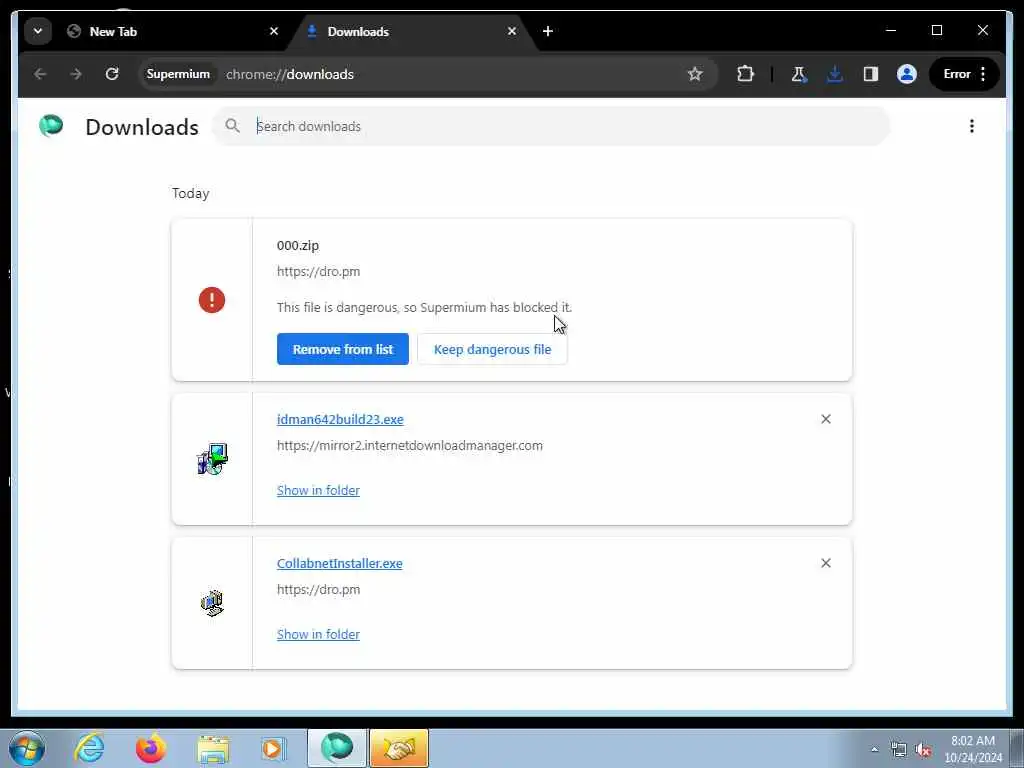This screenshot has height=768, width=1024.
Task: Click the mirror2.internetdownloadmanager.com URL text
Action: tap(409, 445)
